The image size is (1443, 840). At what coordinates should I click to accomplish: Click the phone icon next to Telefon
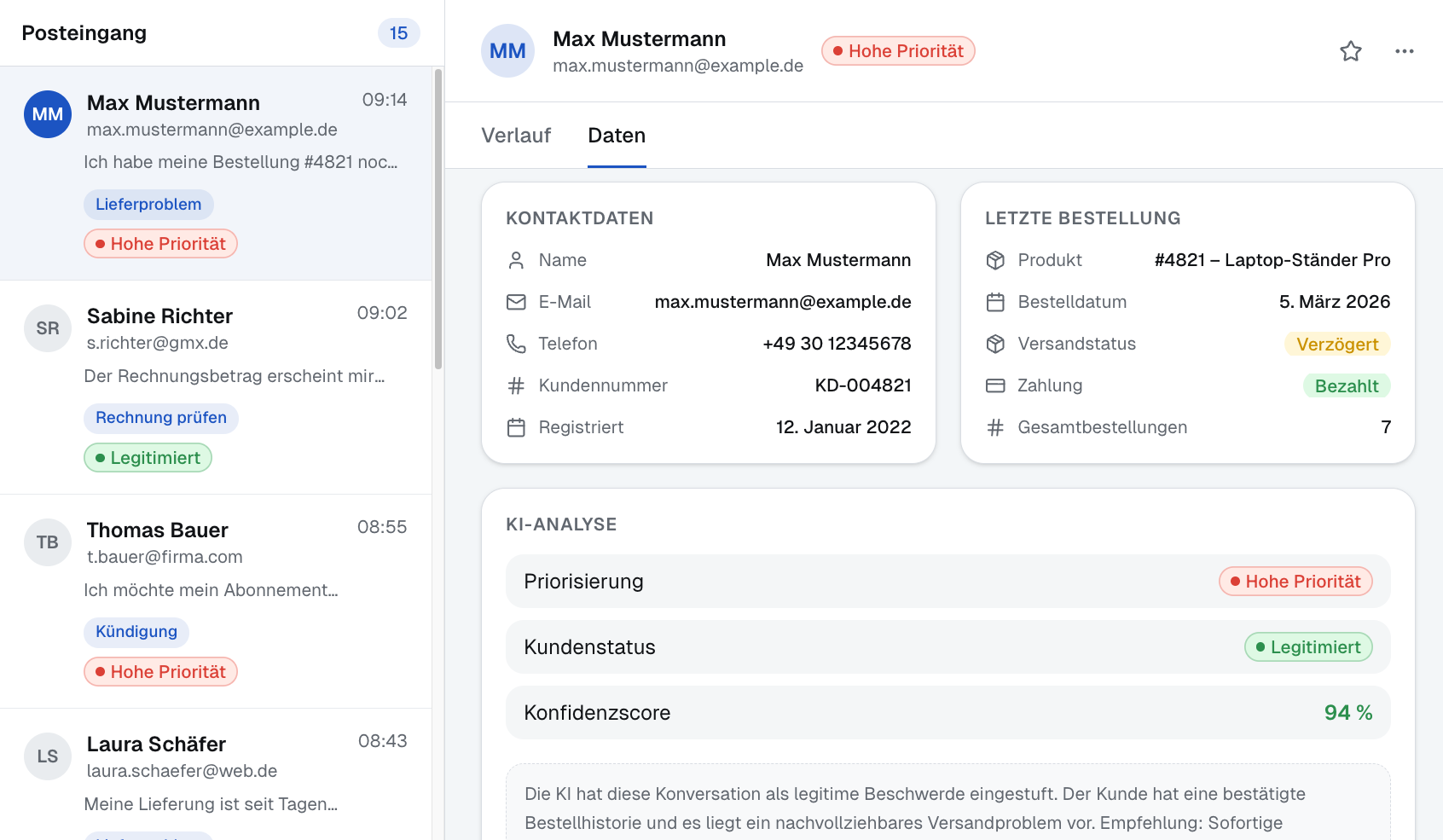517,343
